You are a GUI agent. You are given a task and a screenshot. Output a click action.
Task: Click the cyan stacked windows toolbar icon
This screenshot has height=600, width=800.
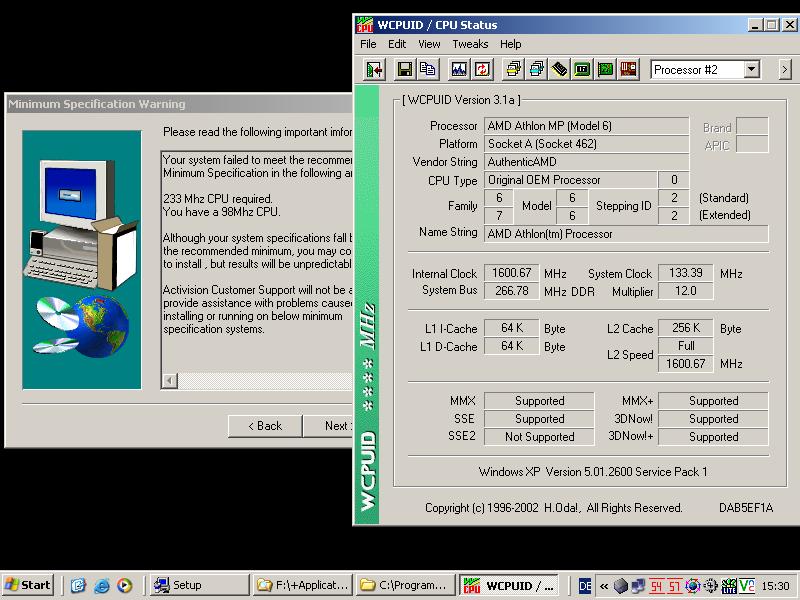(536, 69)
